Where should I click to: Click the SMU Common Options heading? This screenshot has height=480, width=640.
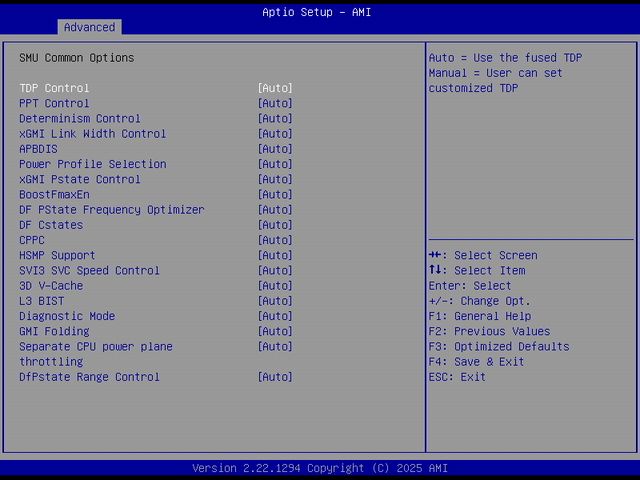[77, 58]
